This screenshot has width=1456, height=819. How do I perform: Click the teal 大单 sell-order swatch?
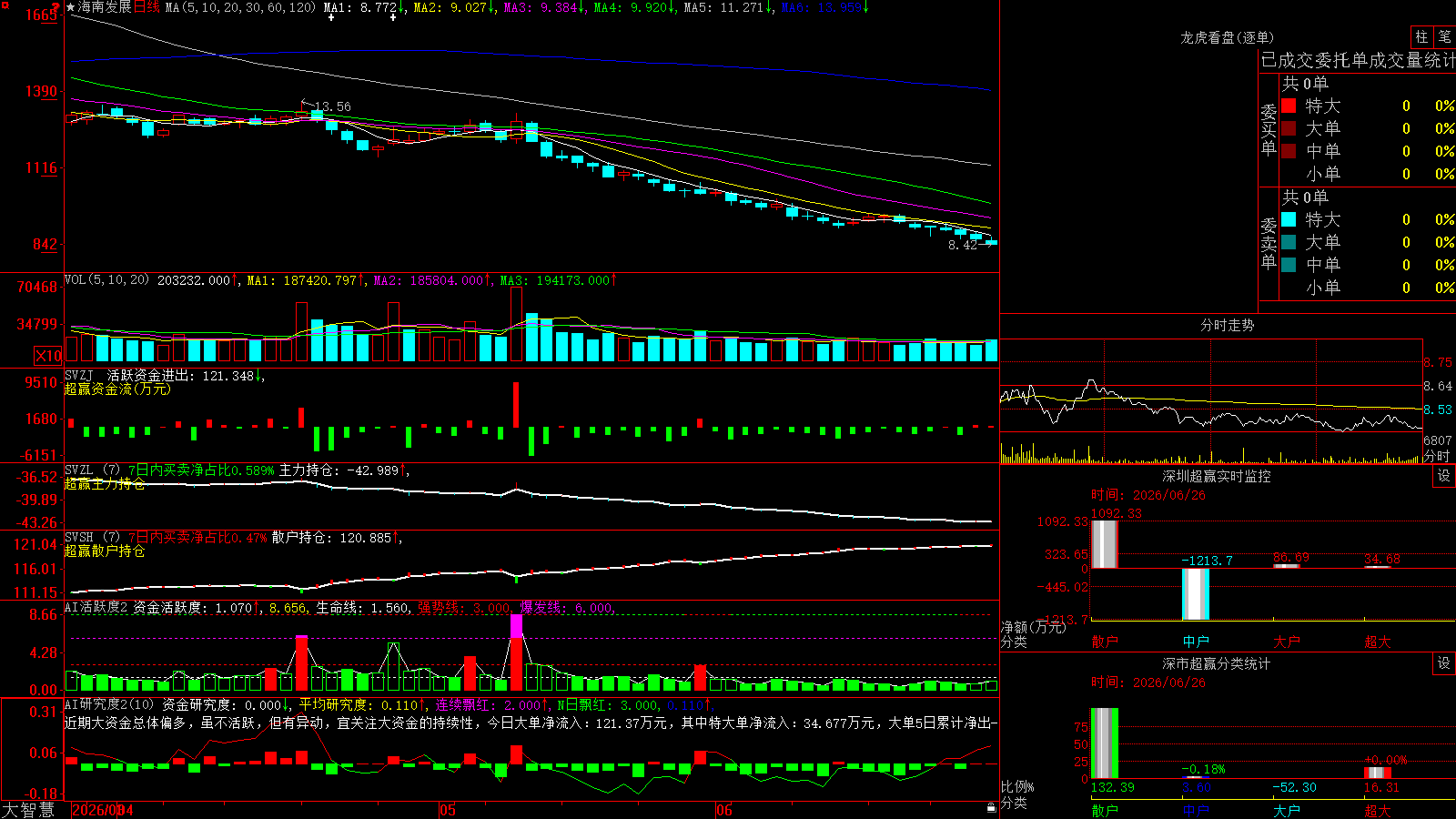pyautogui.click(x=1289, y=242)
